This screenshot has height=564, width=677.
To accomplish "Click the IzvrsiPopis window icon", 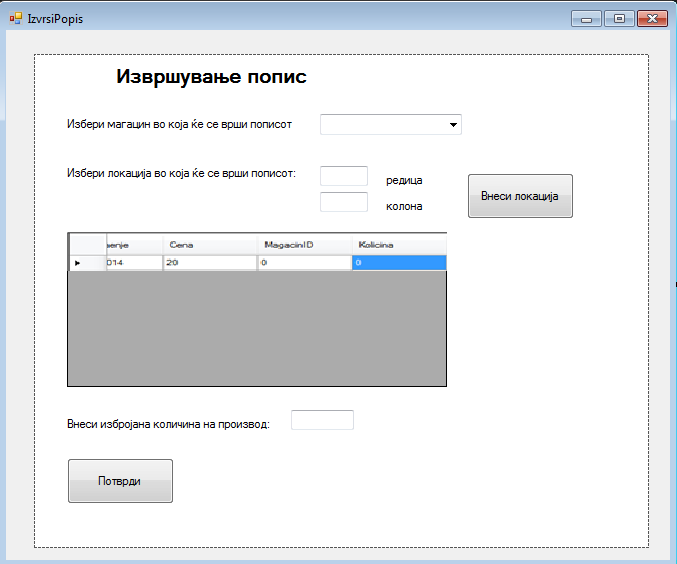I will pyautogui.click(x=15, y=19).
